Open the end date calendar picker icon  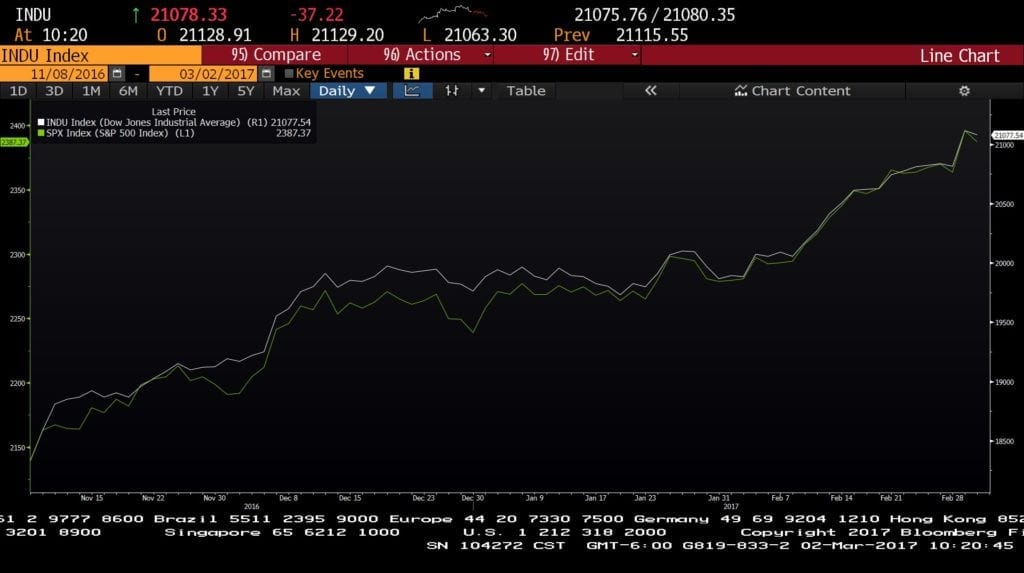[266, 73]
